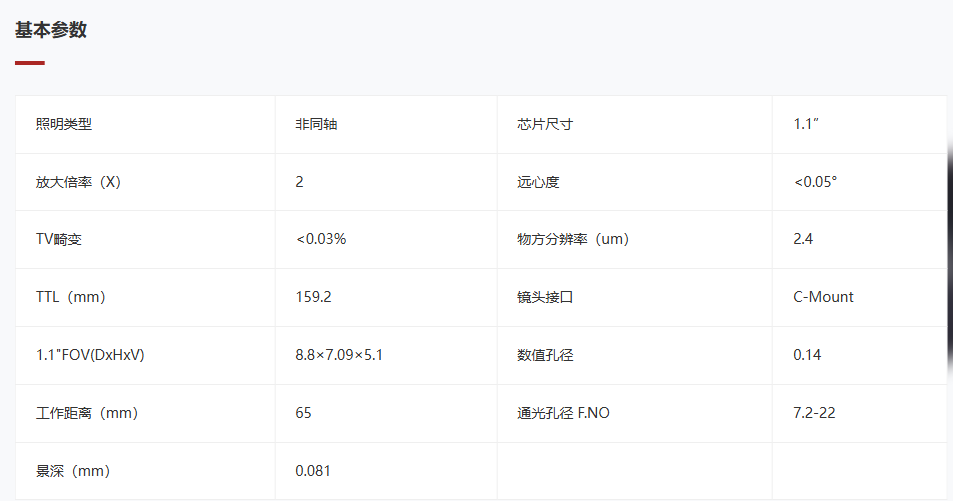Viewport: 953px width, 501px height.
Task: Select the TTL（mm）label
Action: [71, 297]
